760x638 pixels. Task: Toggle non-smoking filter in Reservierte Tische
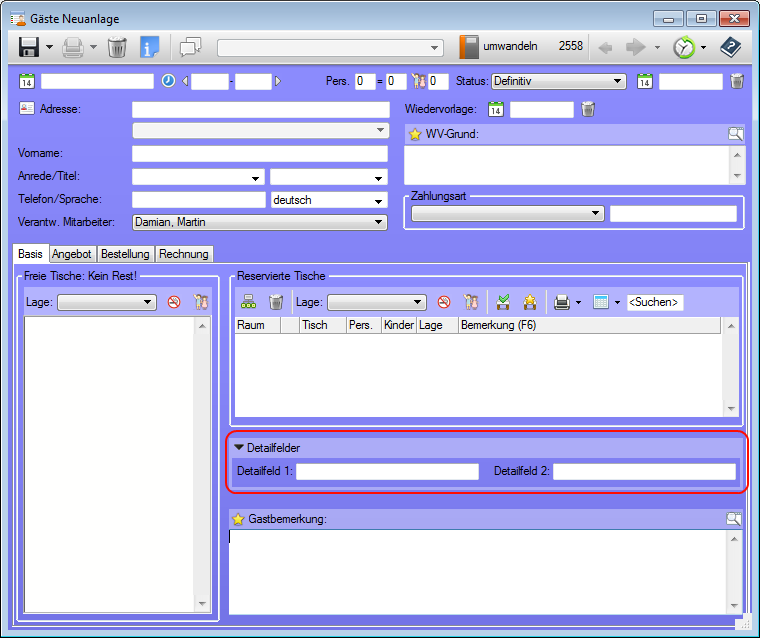(444, 302)
